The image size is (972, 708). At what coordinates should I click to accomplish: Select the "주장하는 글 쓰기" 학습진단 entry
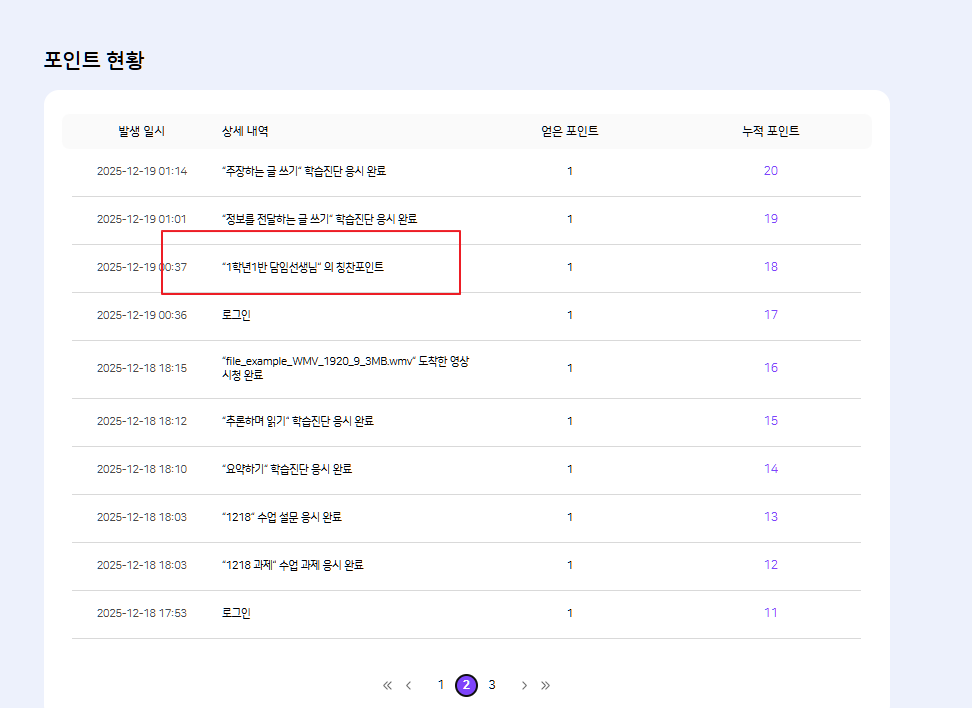click(303, 171)
